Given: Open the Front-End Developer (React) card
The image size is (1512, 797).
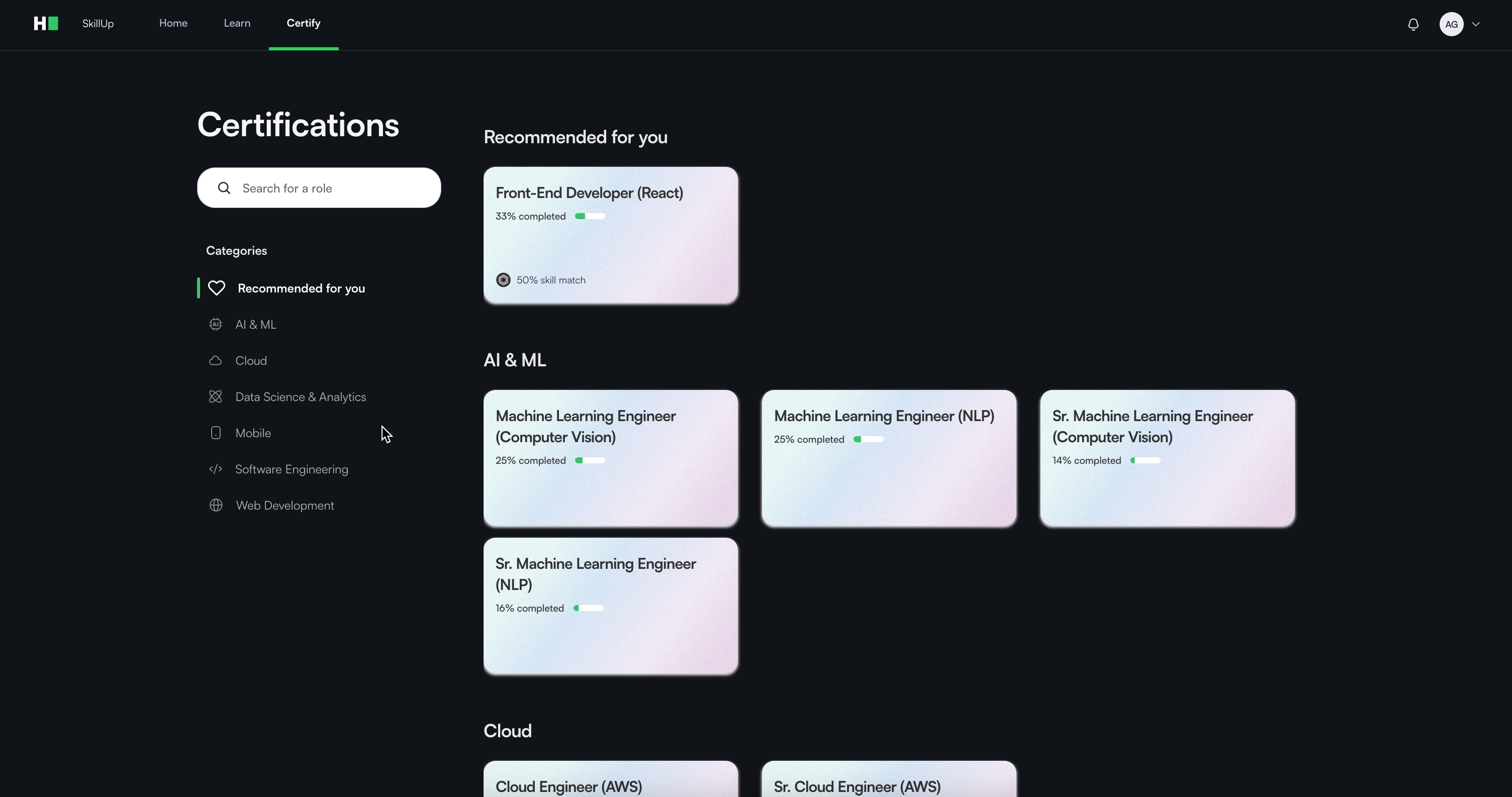Looking at the screenshot, I should pos(610,235).
